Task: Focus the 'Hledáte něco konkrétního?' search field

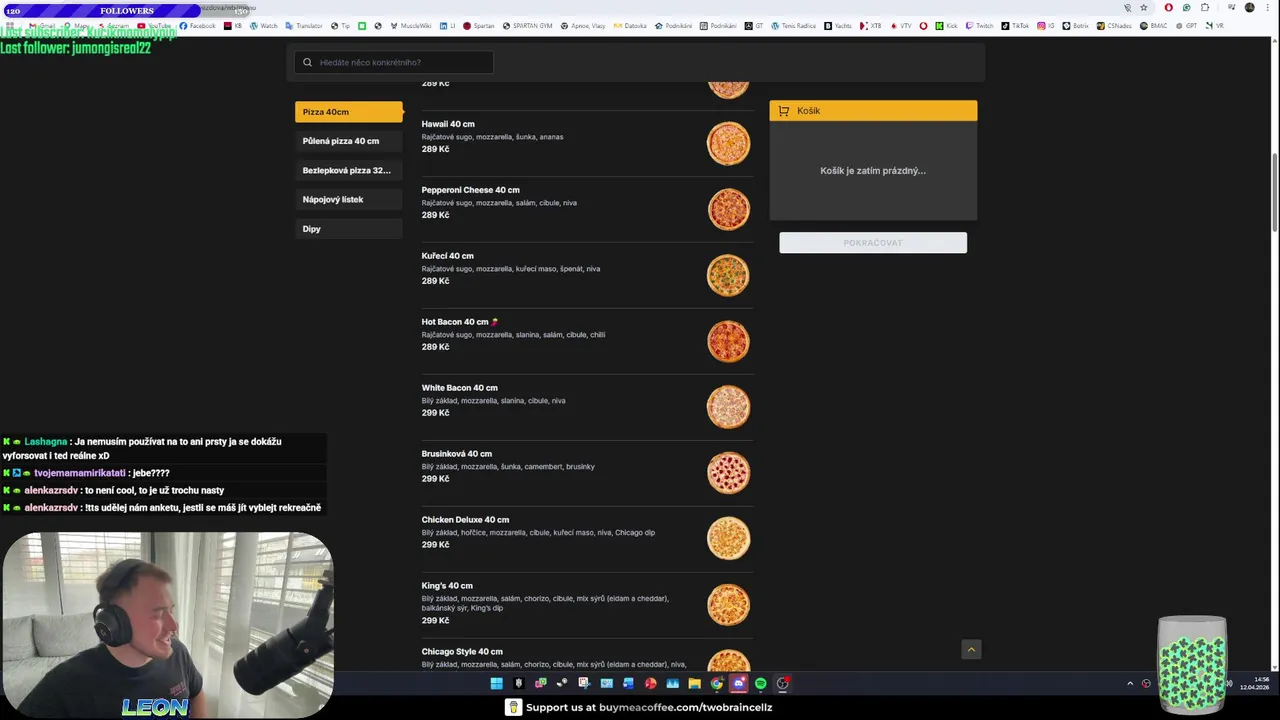Action: [394, 62]
